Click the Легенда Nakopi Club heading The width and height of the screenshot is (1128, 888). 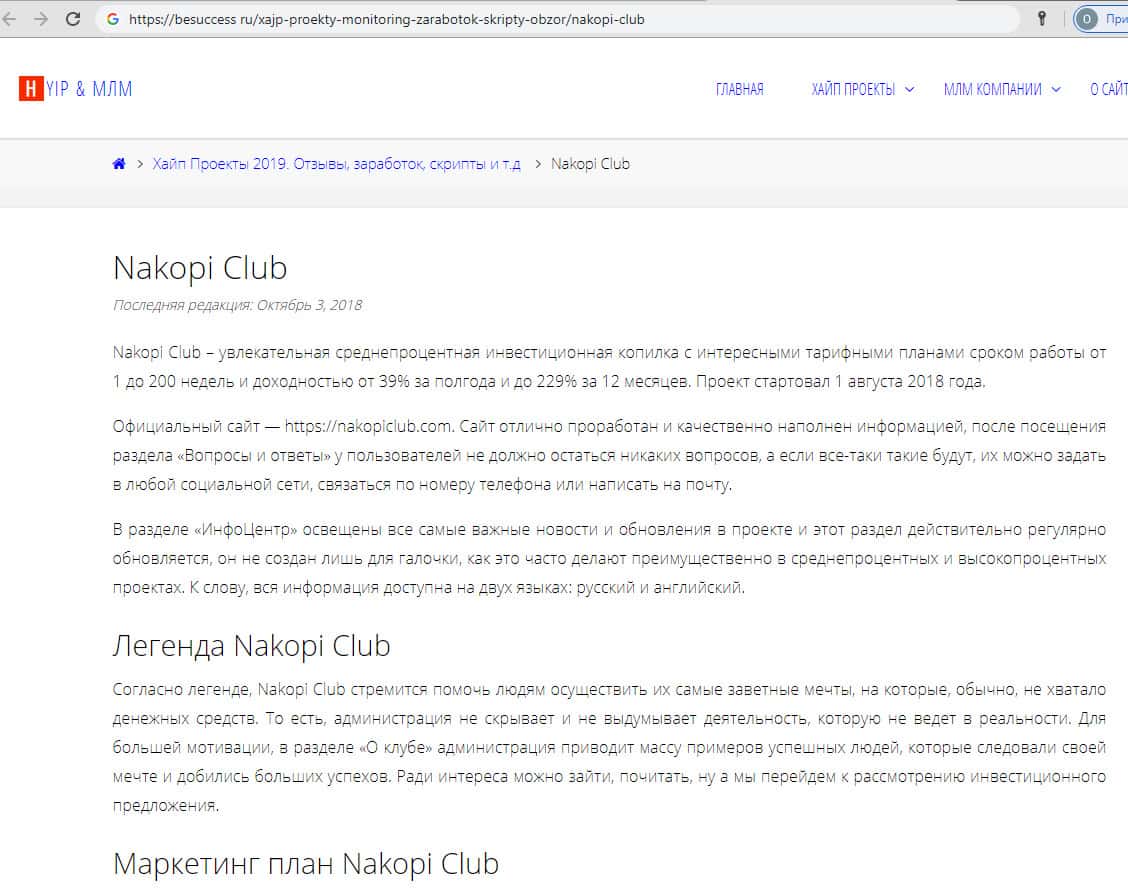pos(252,645)
